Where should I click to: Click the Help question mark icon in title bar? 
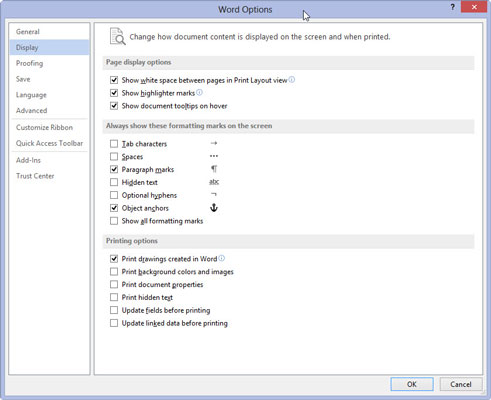452,7
